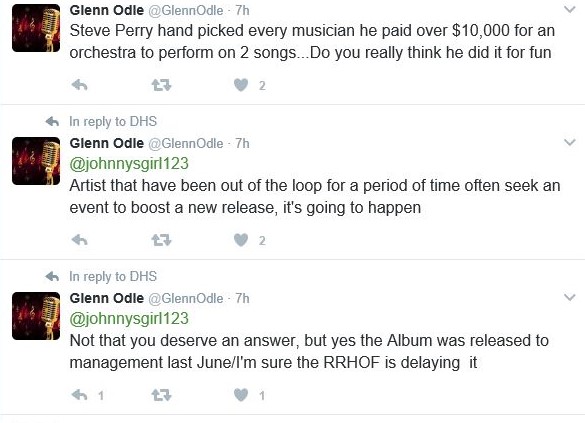Click microphone avatar on the RRHOF tweet

pos(36,316)
